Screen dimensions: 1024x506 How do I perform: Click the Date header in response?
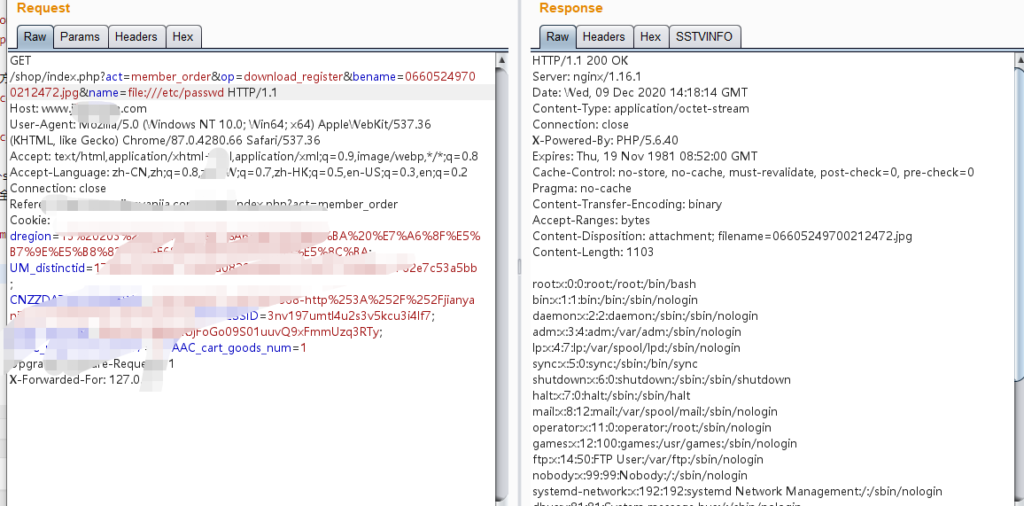[x=640, y=93]
